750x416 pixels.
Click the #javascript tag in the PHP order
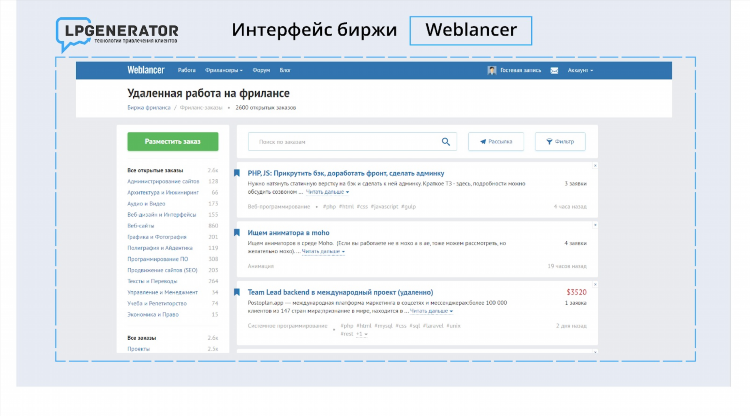[x=385, y=207]
